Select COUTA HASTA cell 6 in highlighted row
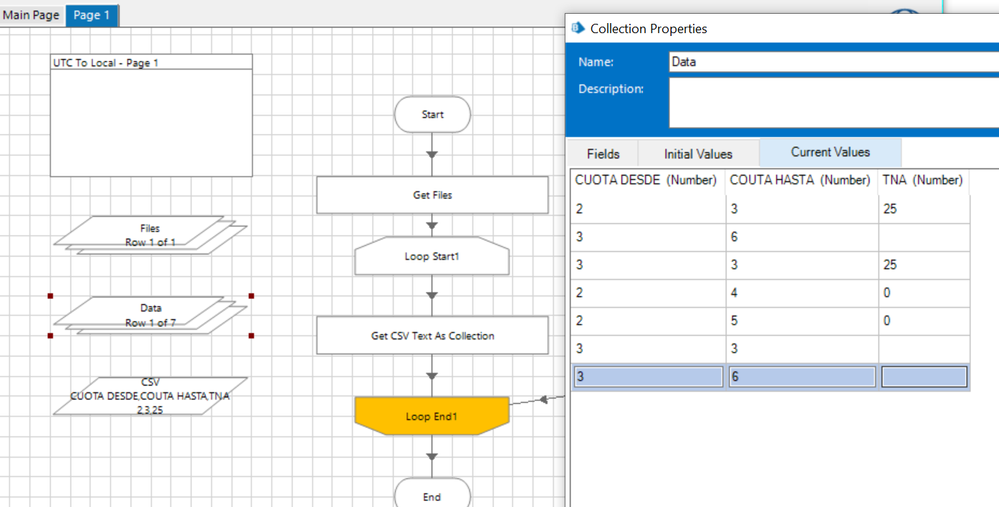The image size is (999, 507). pyautogui.click(x=802, y=376)
